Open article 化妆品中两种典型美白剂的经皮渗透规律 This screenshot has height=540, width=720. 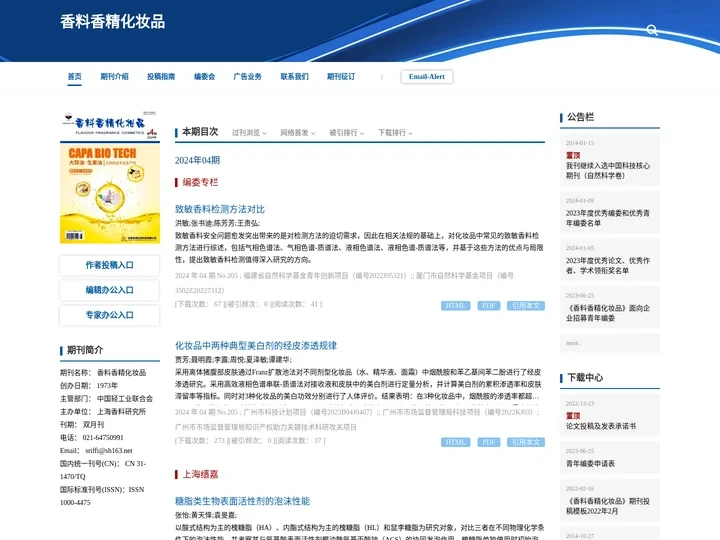pos(256,346)
